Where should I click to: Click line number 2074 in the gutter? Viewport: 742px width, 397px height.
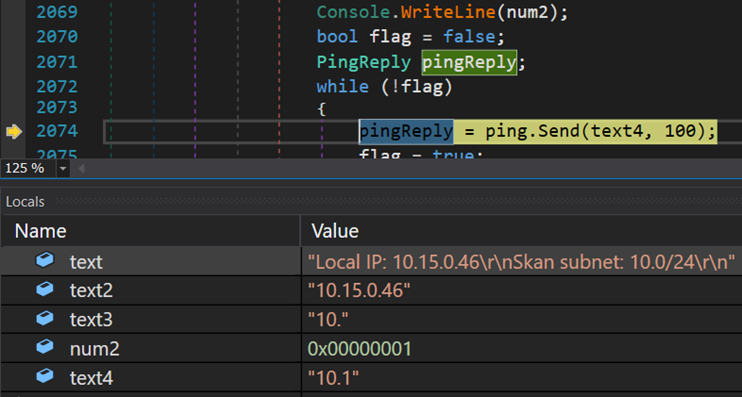pyautogui.click(x=57, y=131)
